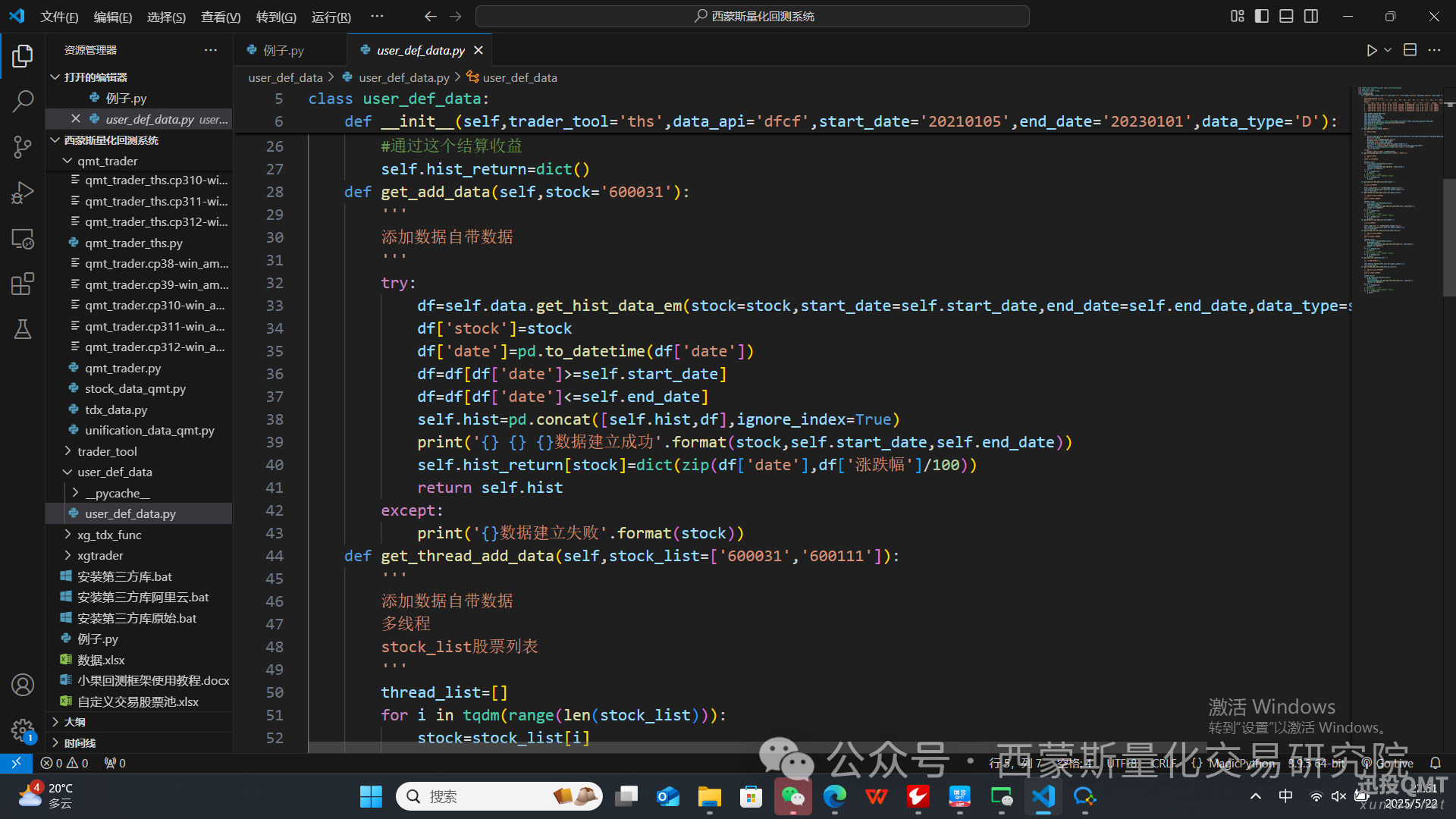Open the 转到(G) menu
The image size is (1456, 819).
click(x=276, y=17)
